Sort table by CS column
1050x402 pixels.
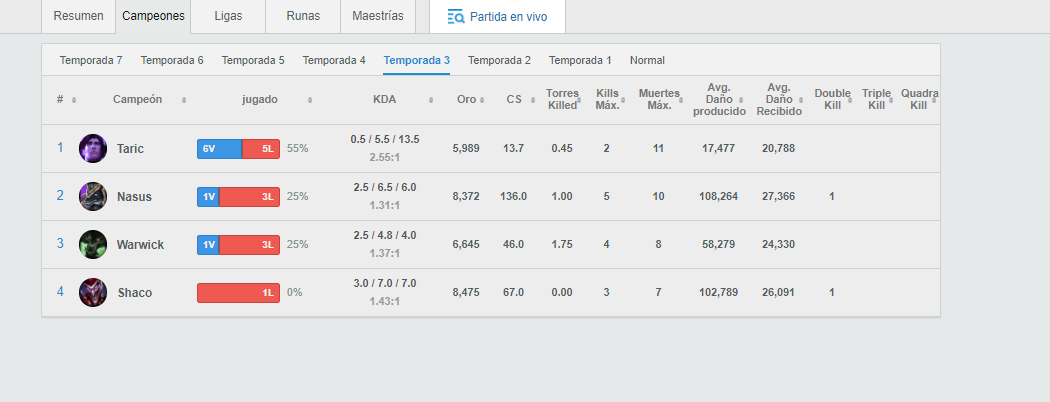click(x=514, y=99)
